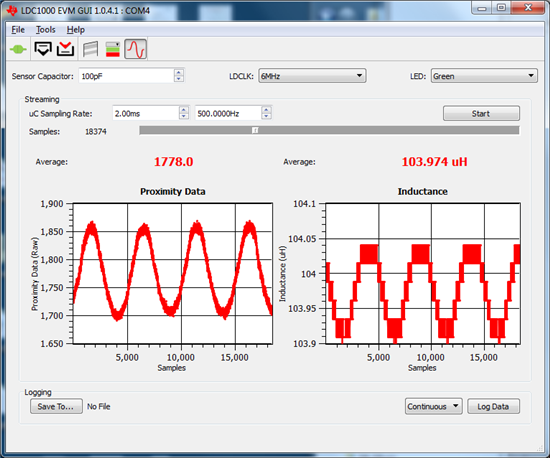Open the gray register pages icon
The height and width of the screenshot is (458, 550).
(x=90, y=49)
